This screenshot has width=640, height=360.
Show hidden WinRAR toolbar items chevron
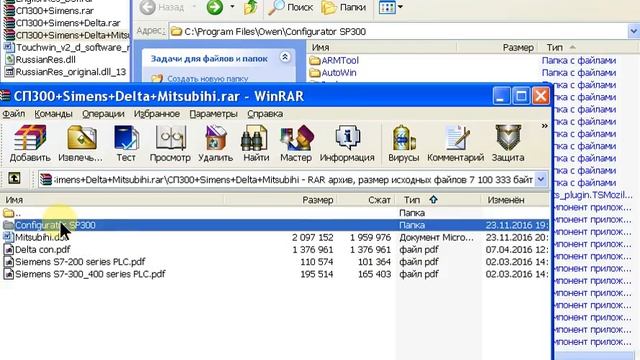click(544, 126)
